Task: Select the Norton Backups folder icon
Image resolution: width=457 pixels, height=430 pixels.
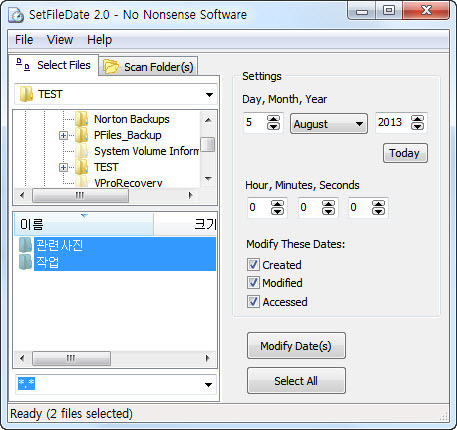Action: (x=81, y=119)
